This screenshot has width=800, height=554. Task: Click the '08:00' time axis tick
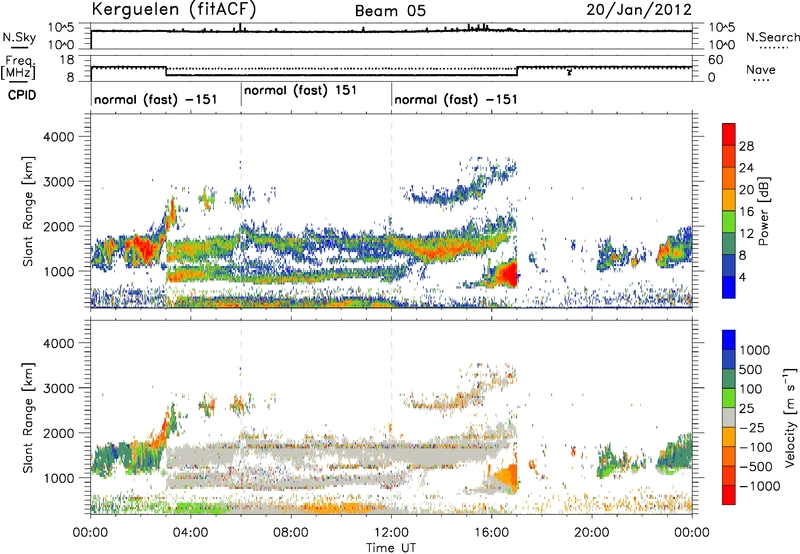291,533
